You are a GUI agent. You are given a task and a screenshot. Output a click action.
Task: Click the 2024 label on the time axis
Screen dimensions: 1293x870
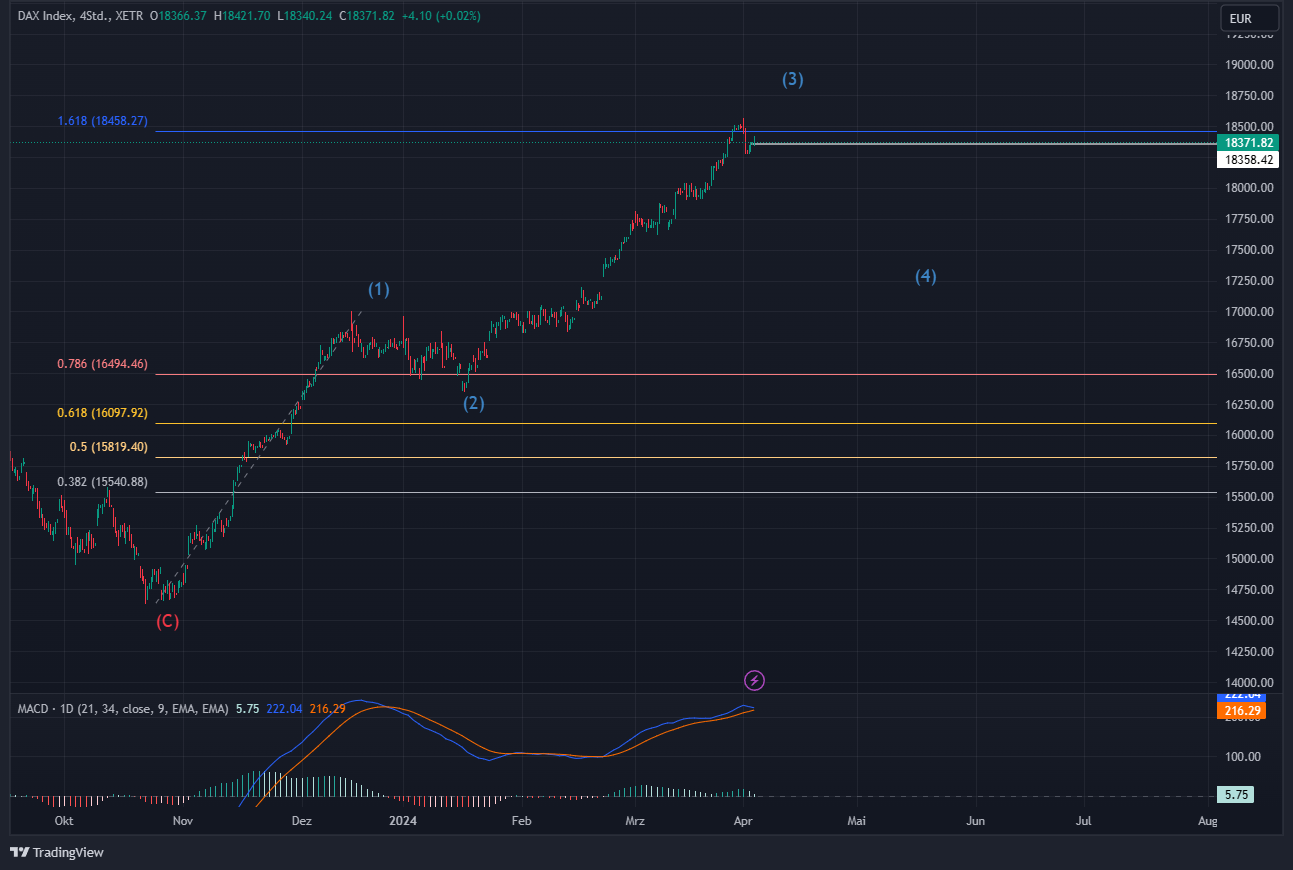[403, 820]
